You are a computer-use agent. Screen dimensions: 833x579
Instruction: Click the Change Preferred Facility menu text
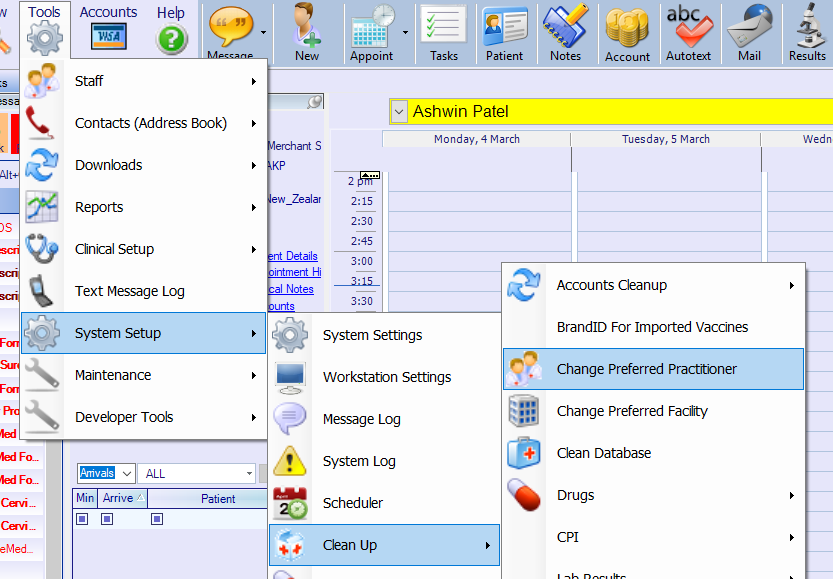click(632, 411)
